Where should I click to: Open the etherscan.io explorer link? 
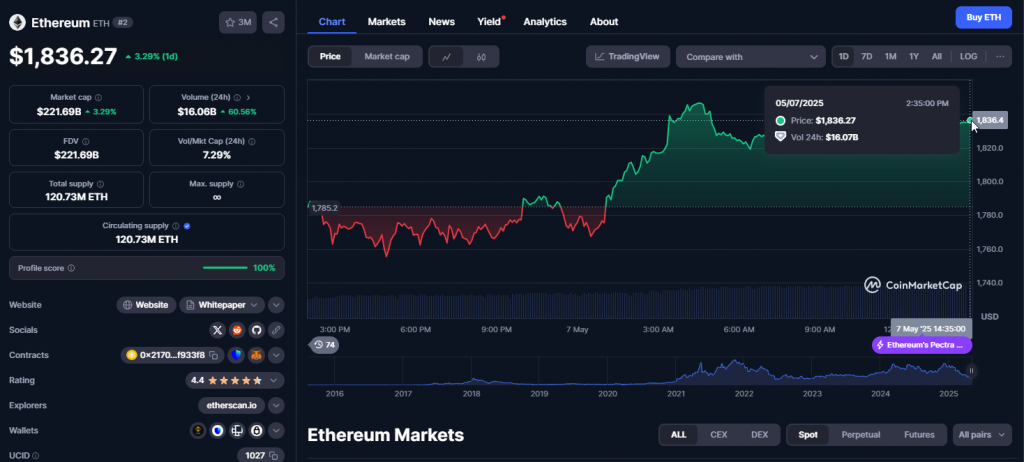click(231, 406)
